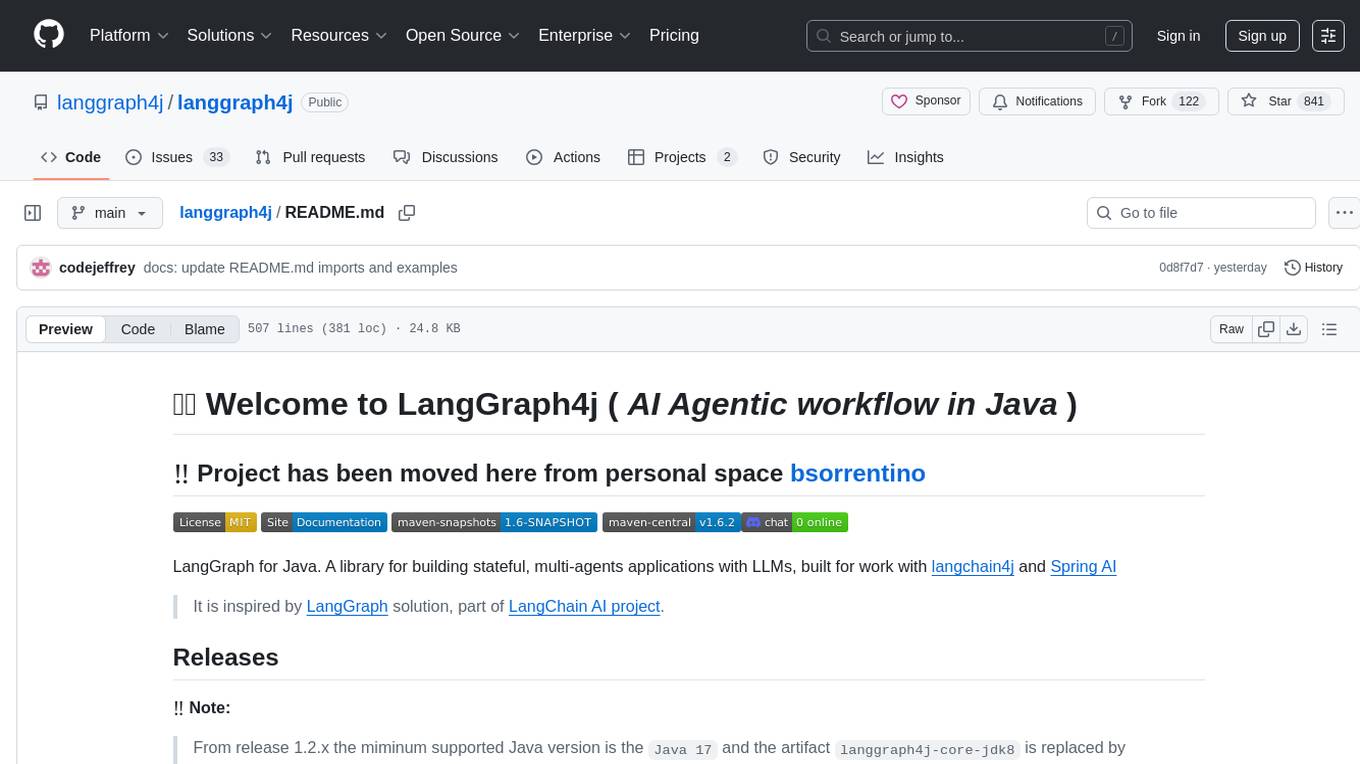
Task: Click the Site Documentation badge
Action: pyautogui.click(x=324, y=522)
